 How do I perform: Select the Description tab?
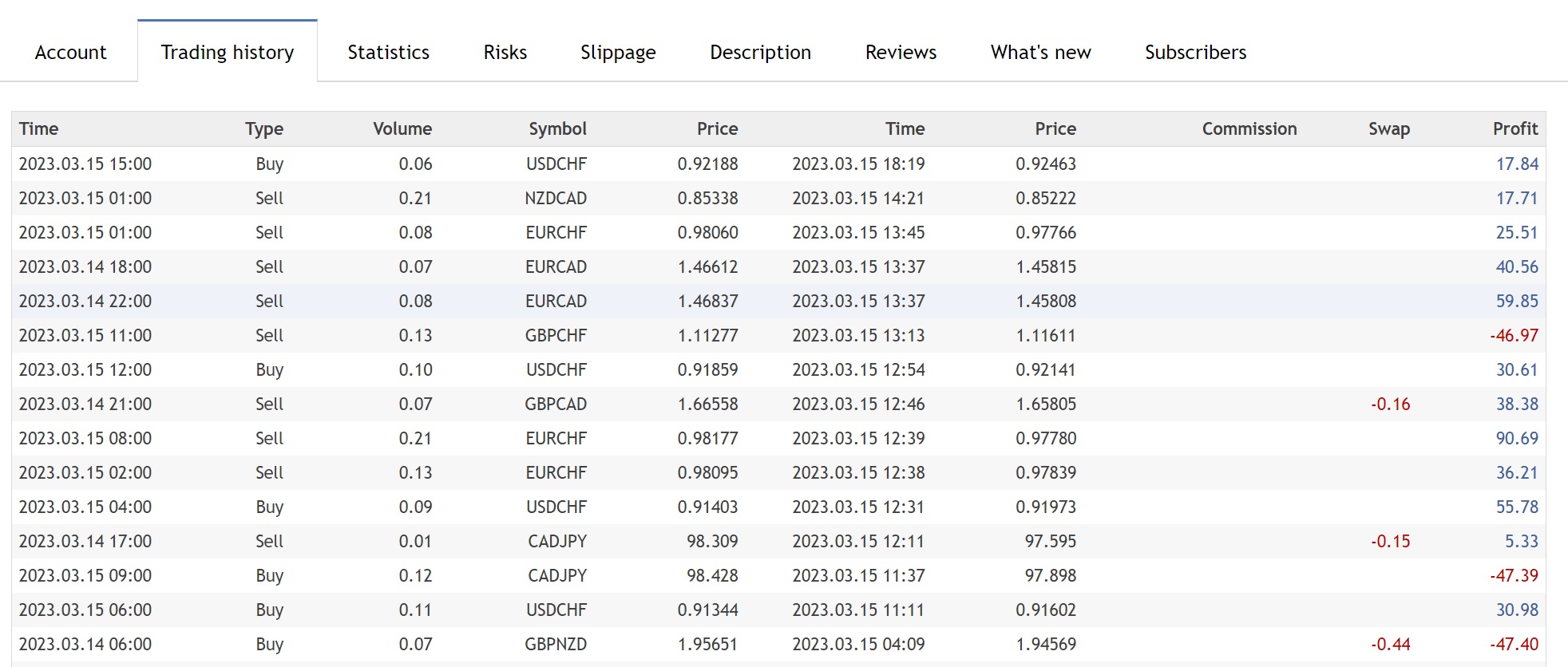click(760, 53)
